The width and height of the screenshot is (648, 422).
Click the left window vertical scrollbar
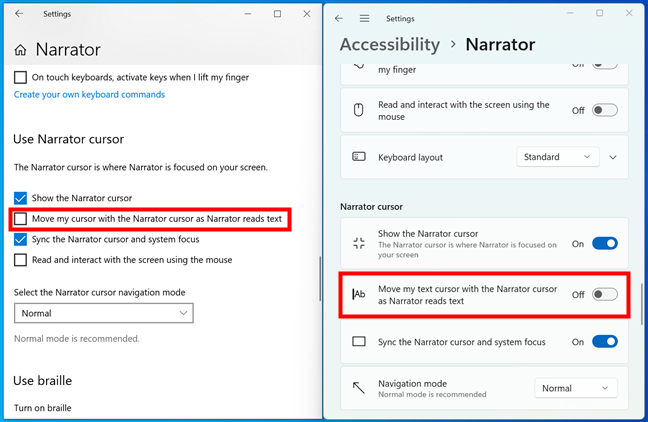[x=320, y=279]
